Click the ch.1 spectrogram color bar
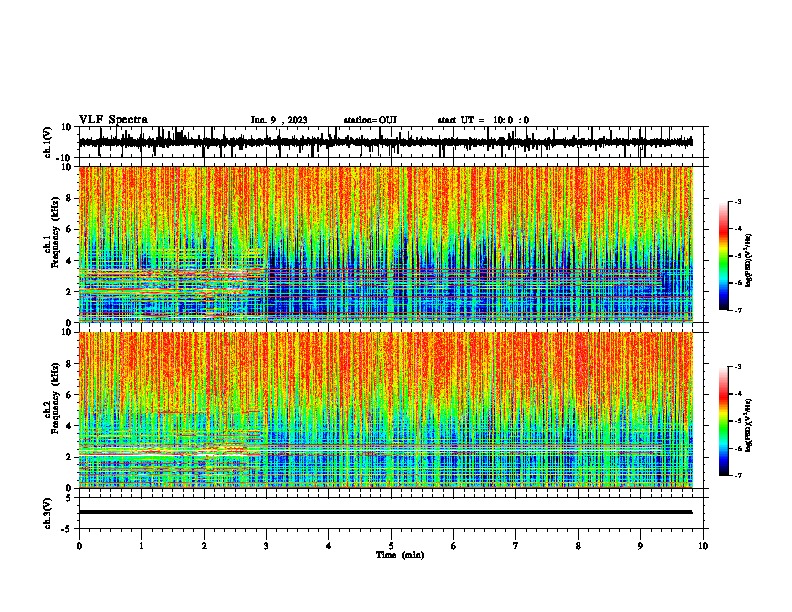Screen dimensions: 792x612 pyautogui.click(x=723, y=256)
